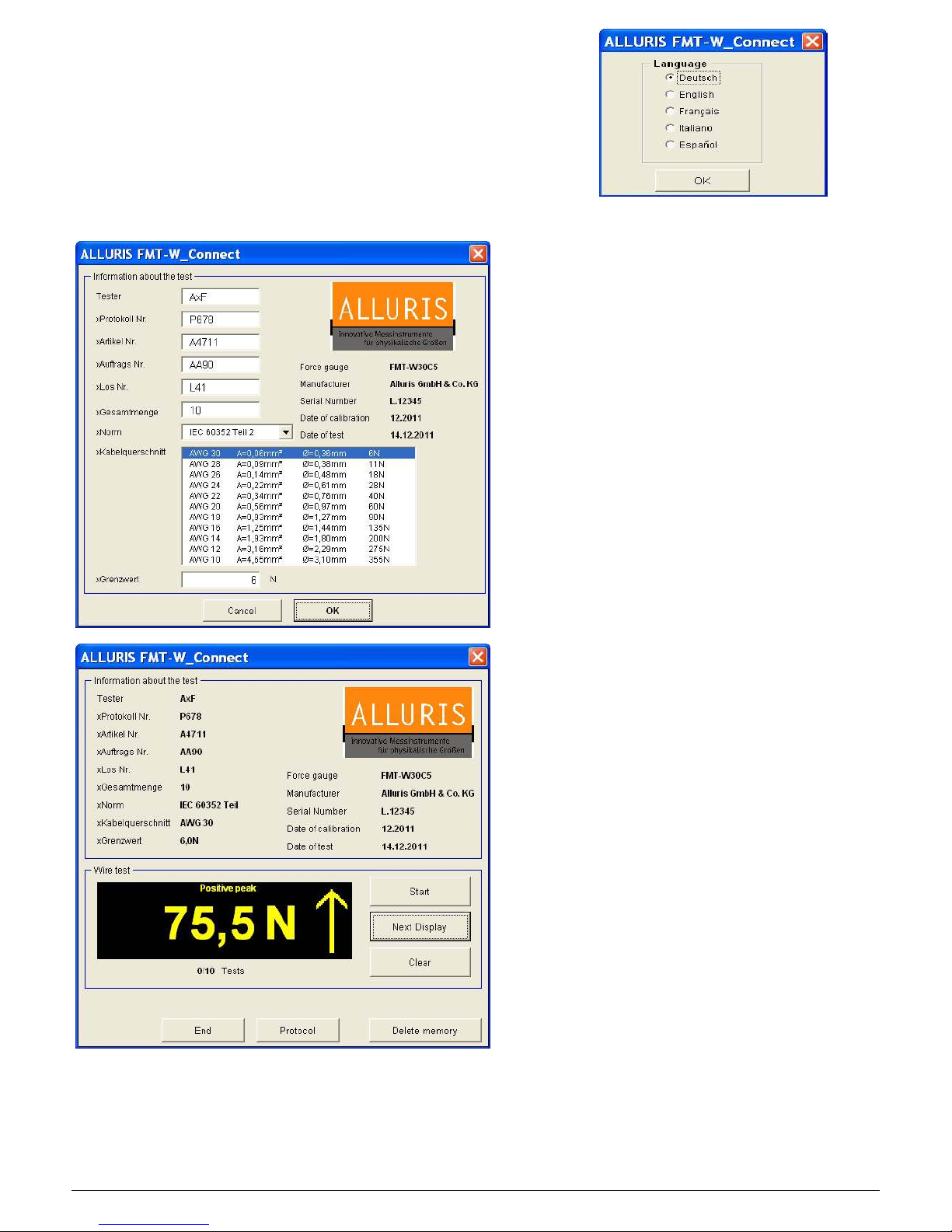The width and height of the screenshot is (952, 1232).
Task: Select the AWG 12 cable row
Action: (x=298, y=549)
